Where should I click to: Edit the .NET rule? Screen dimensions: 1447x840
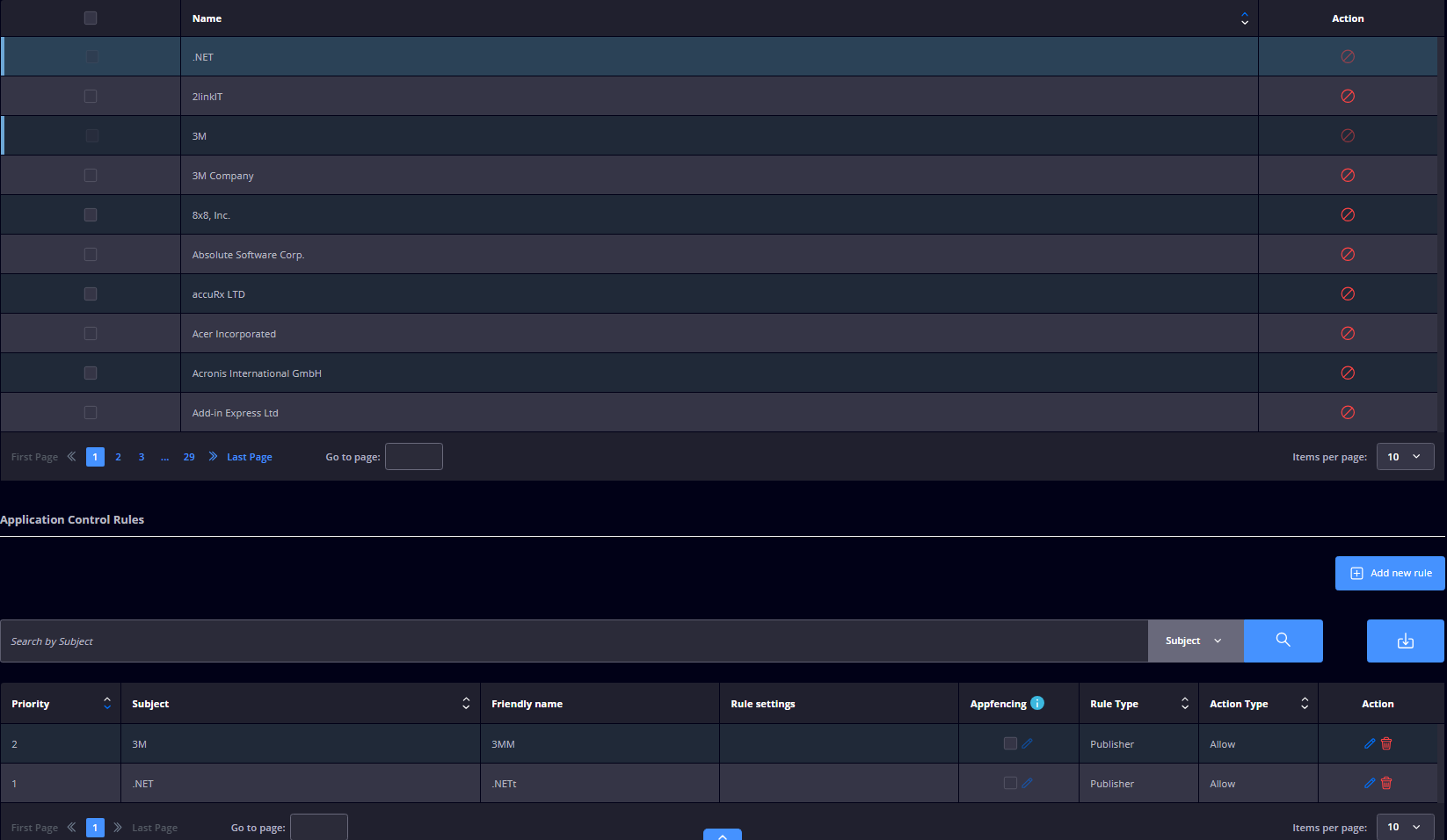point(1370,783)
